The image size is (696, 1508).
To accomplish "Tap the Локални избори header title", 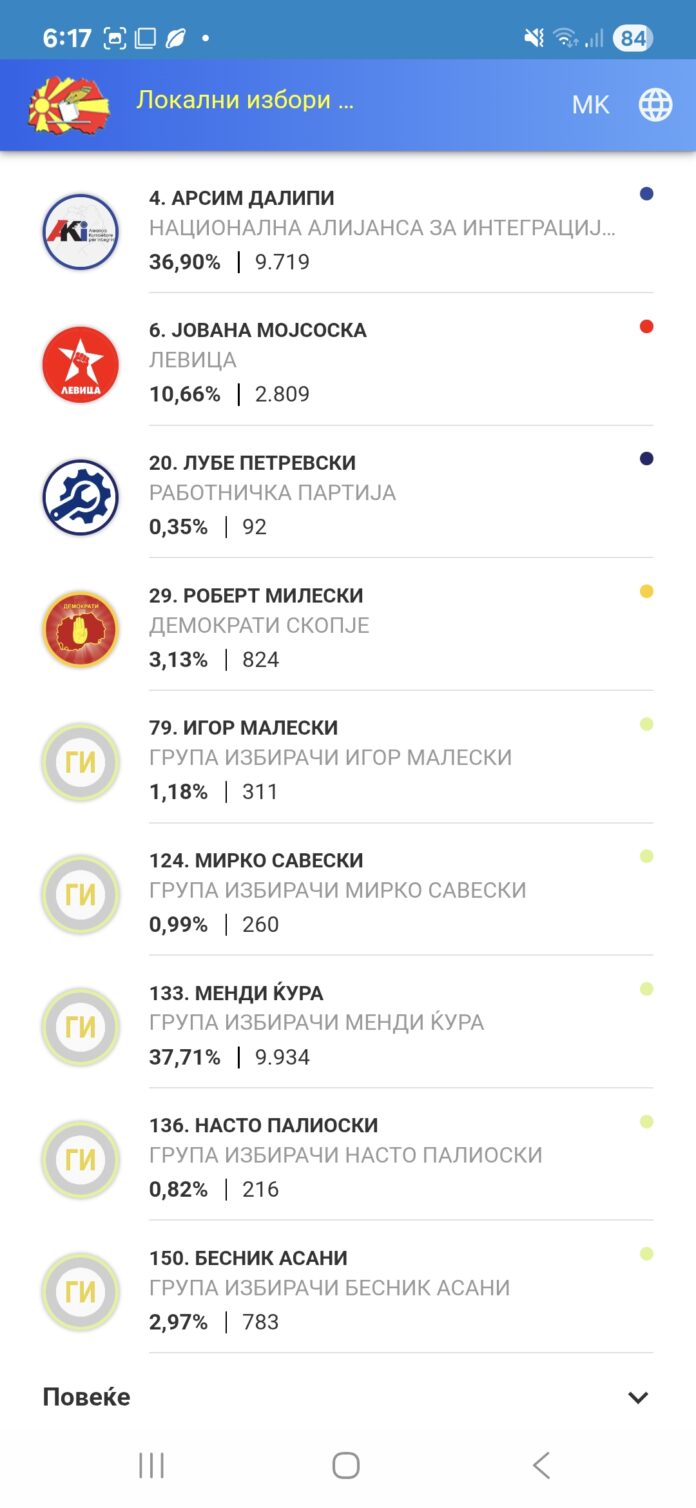I will tap(245, 100).
